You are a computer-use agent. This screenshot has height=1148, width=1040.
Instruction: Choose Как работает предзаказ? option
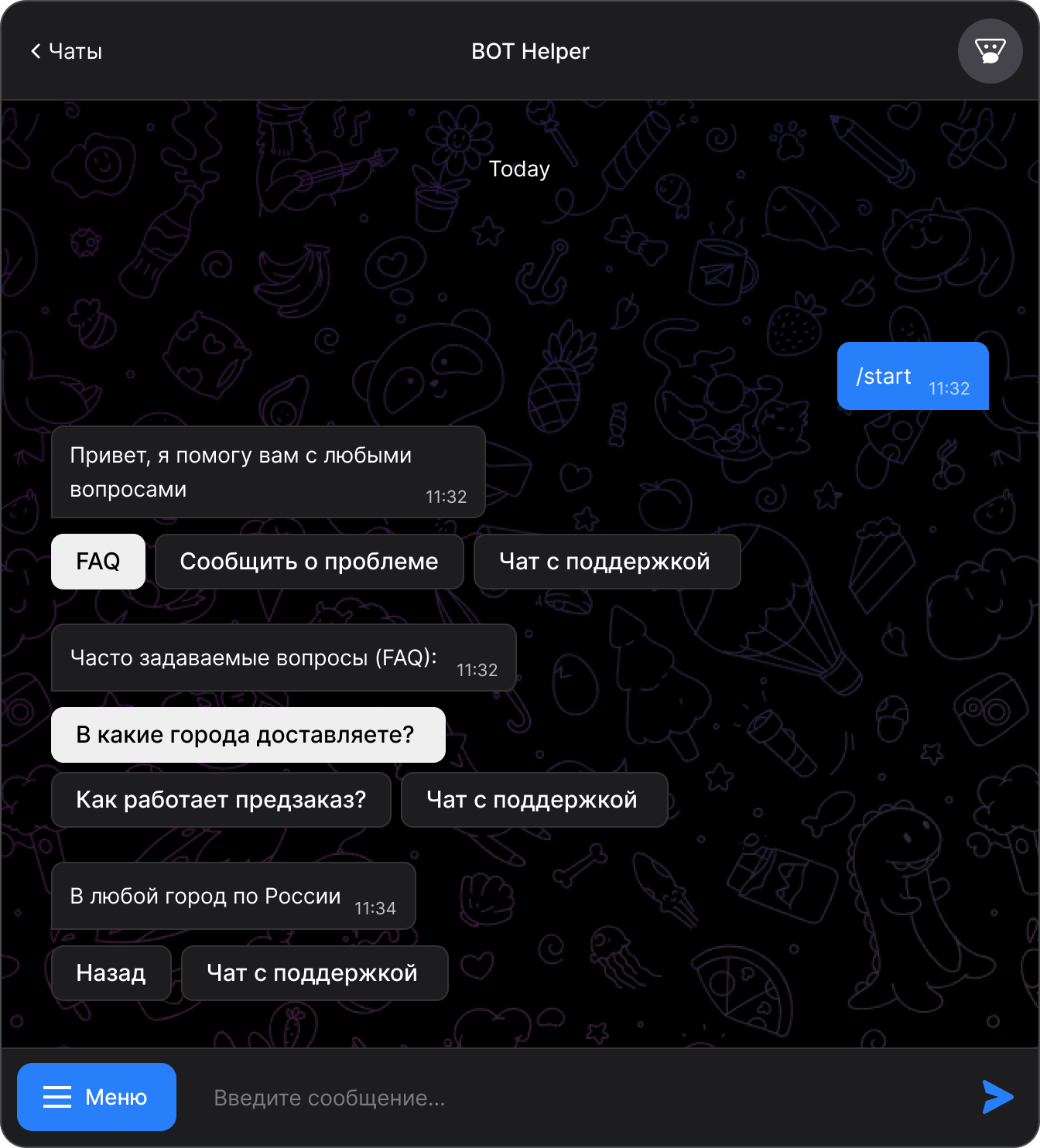(221, 800)
